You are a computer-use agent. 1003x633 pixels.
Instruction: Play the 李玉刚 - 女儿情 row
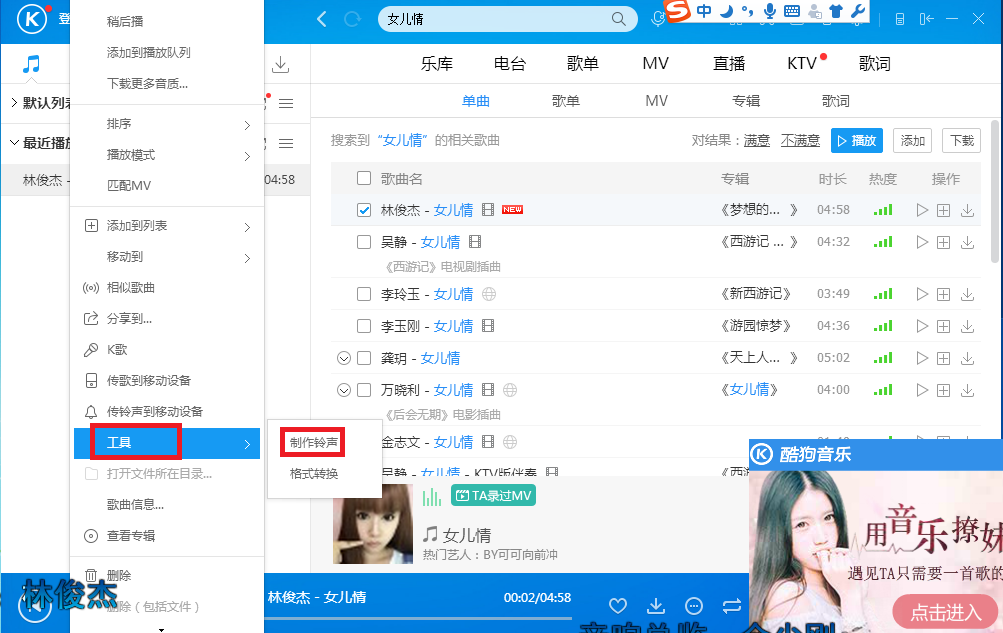pyautogui.click(x=922, y=326)
